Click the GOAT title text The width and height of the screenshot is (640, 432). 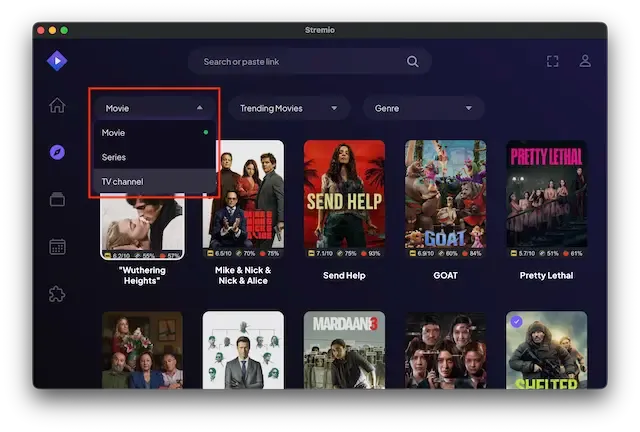(x=445, y=276)
